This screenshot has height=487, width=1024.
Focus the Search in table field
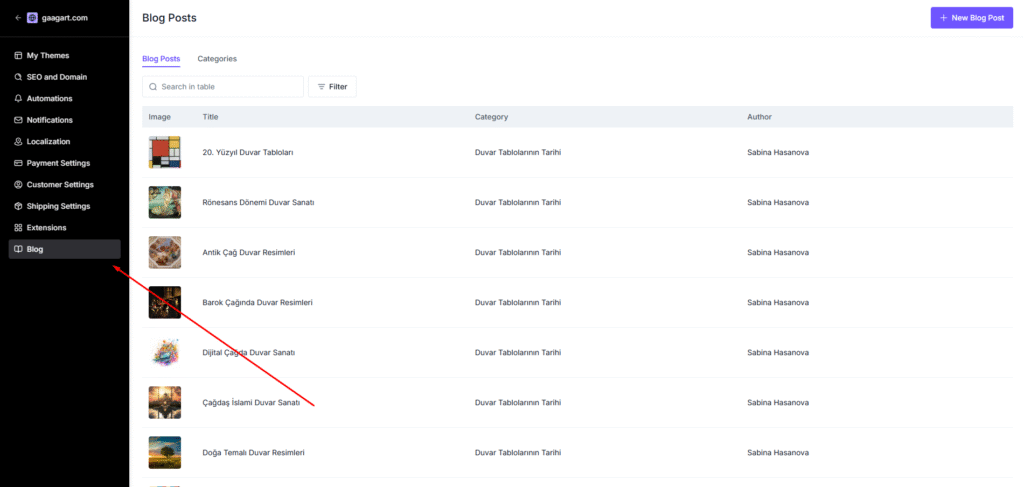coord(228,87)
